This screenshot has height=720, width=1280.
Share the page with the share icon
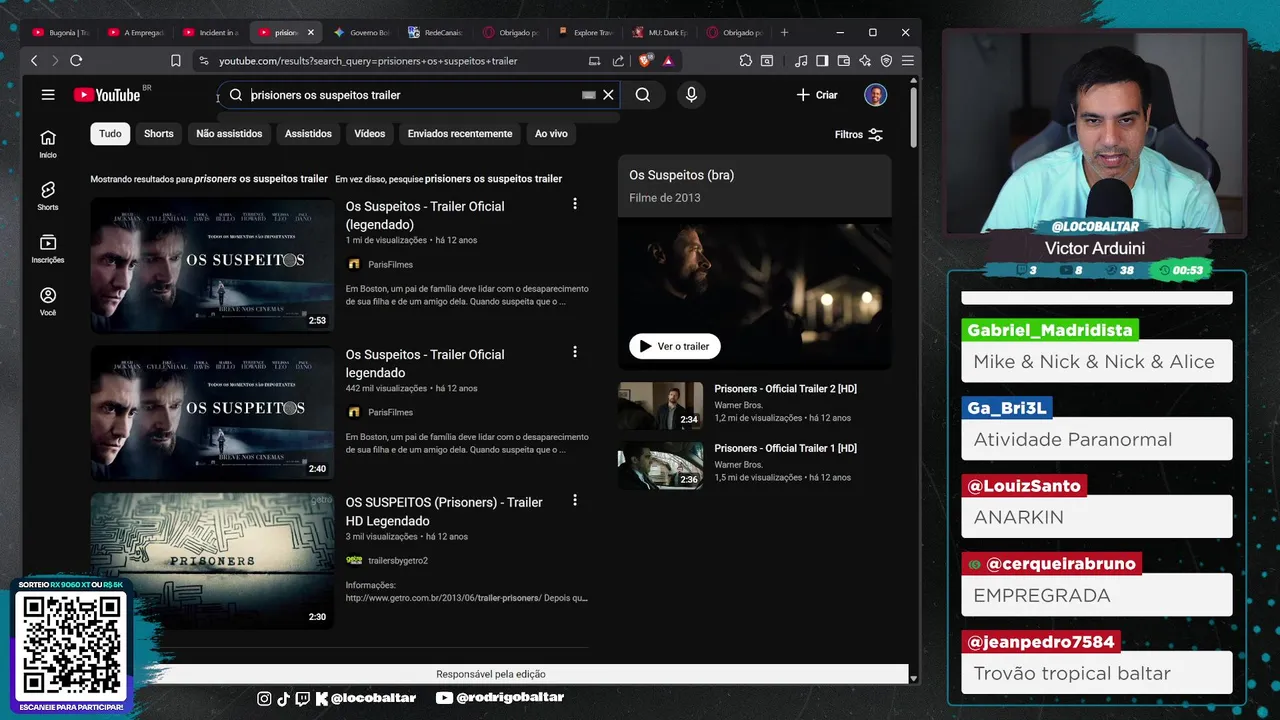pos(618,61)
